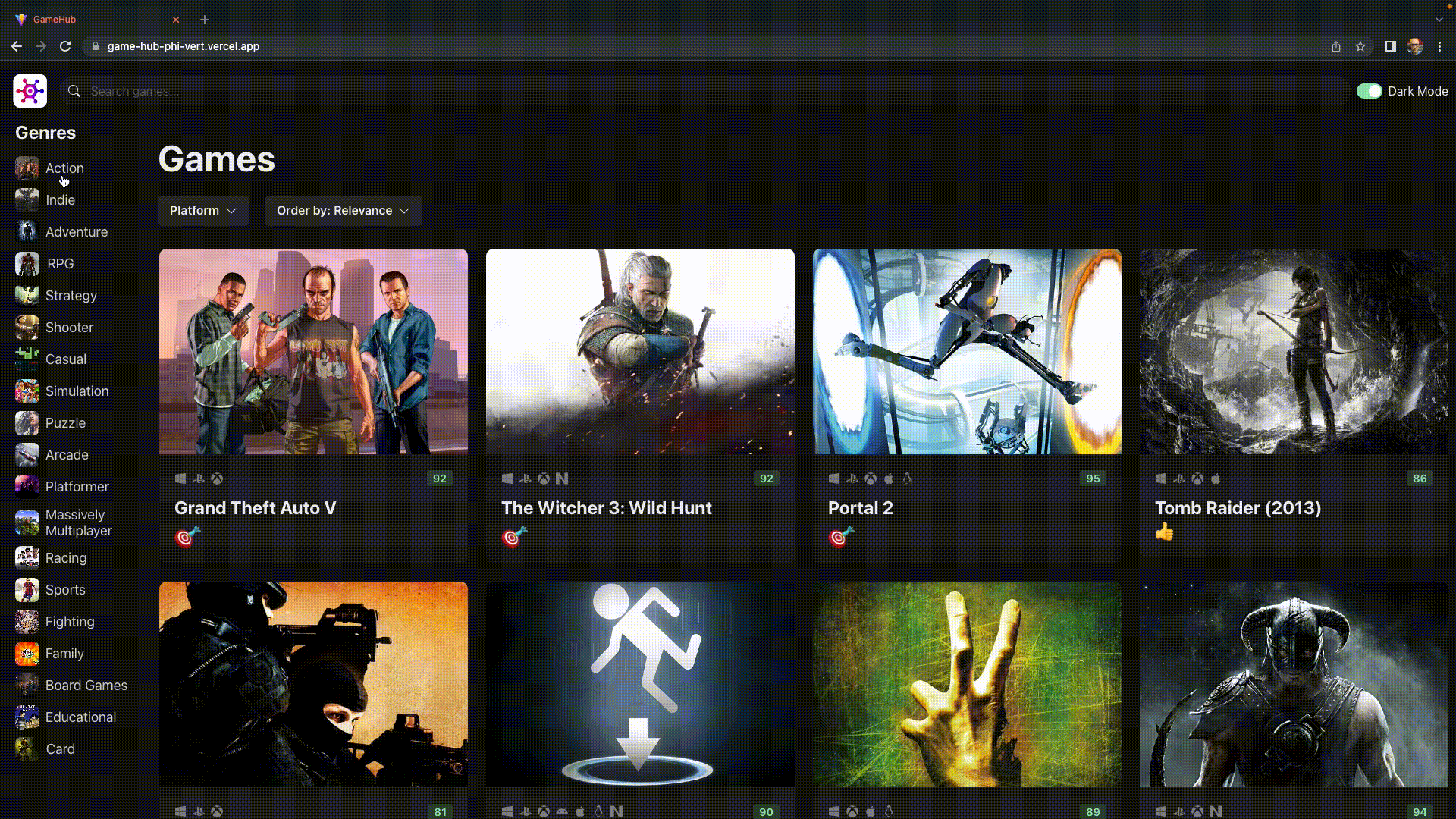Open the Chrome three-dot menu
This screenshot has height=819, width=1456.
pyautogui.click(x=1439, y=46)
